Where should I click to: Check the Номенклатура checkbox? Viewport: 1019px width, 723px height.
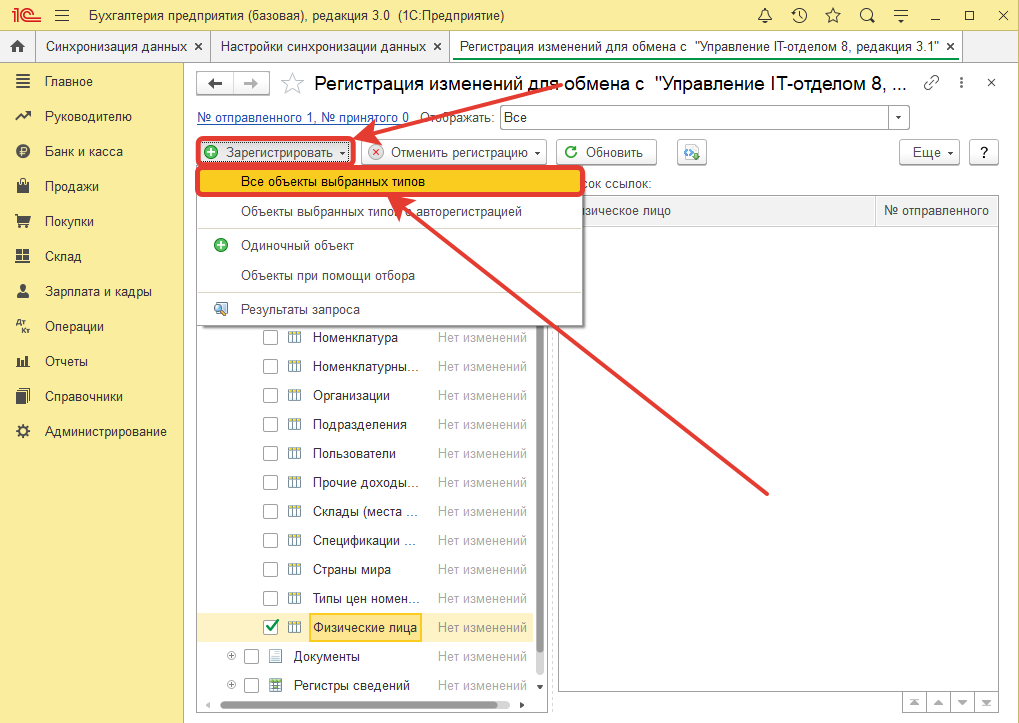point(270,338)
